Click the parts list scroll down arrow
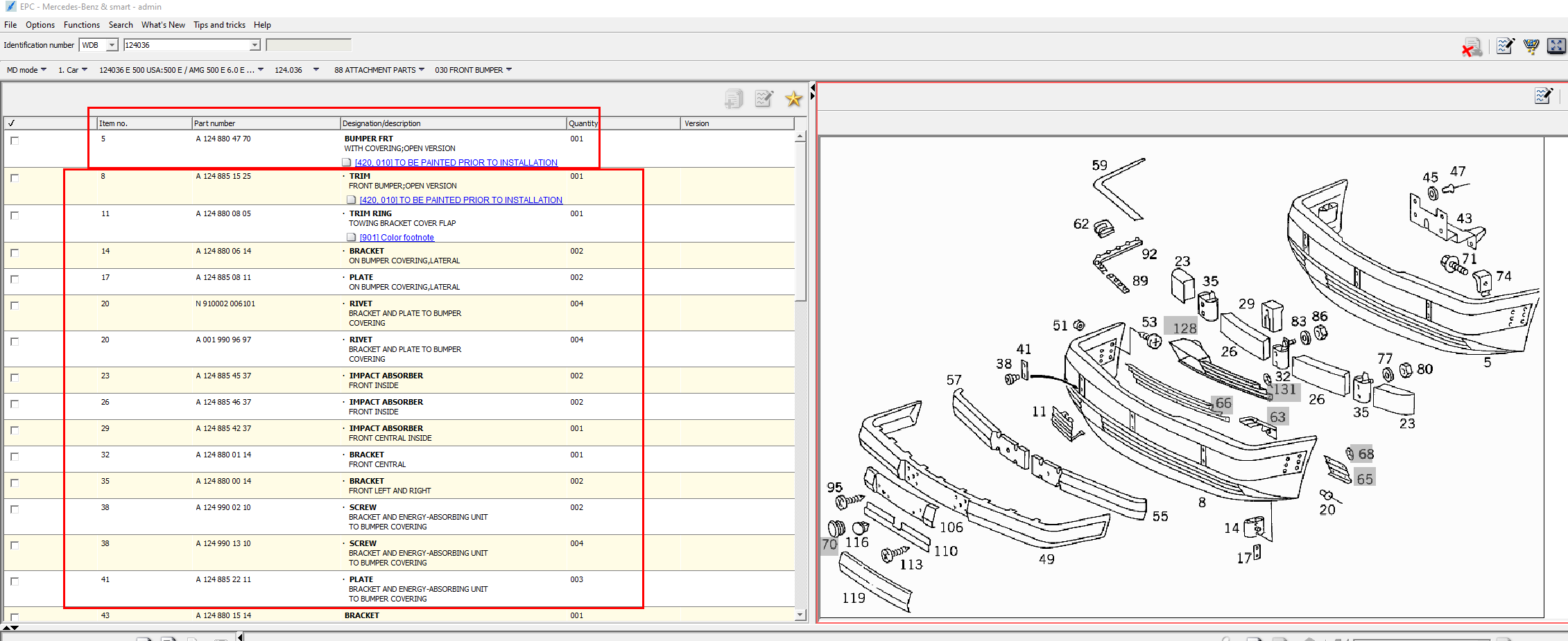The width and height of the screenshot is (1568, 641). pos(800,615)
